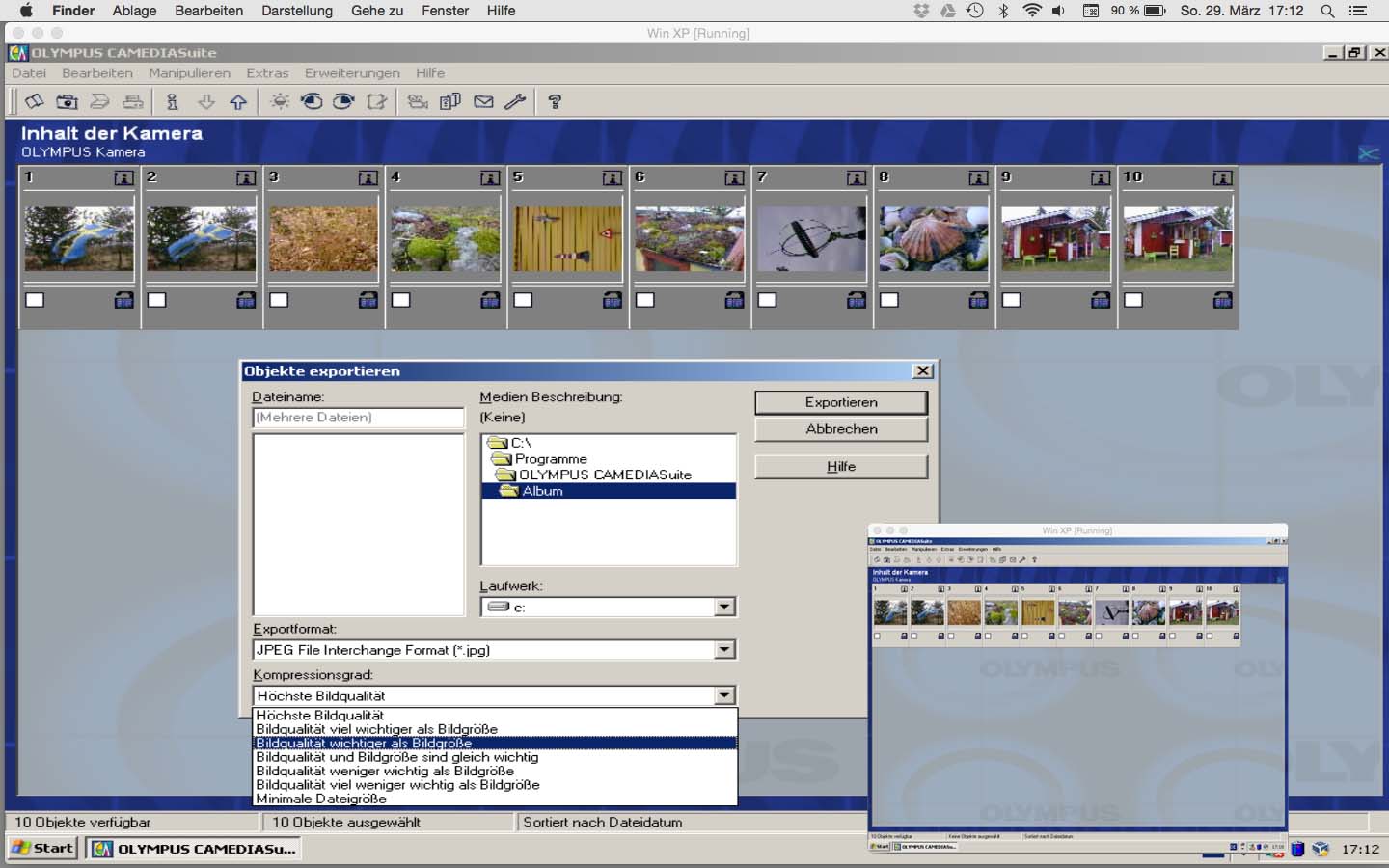The width and height of the screenshot is (1389, 868).
Task: Tick the checkbox under thumbnail 9
Action: pos(1011,300)
